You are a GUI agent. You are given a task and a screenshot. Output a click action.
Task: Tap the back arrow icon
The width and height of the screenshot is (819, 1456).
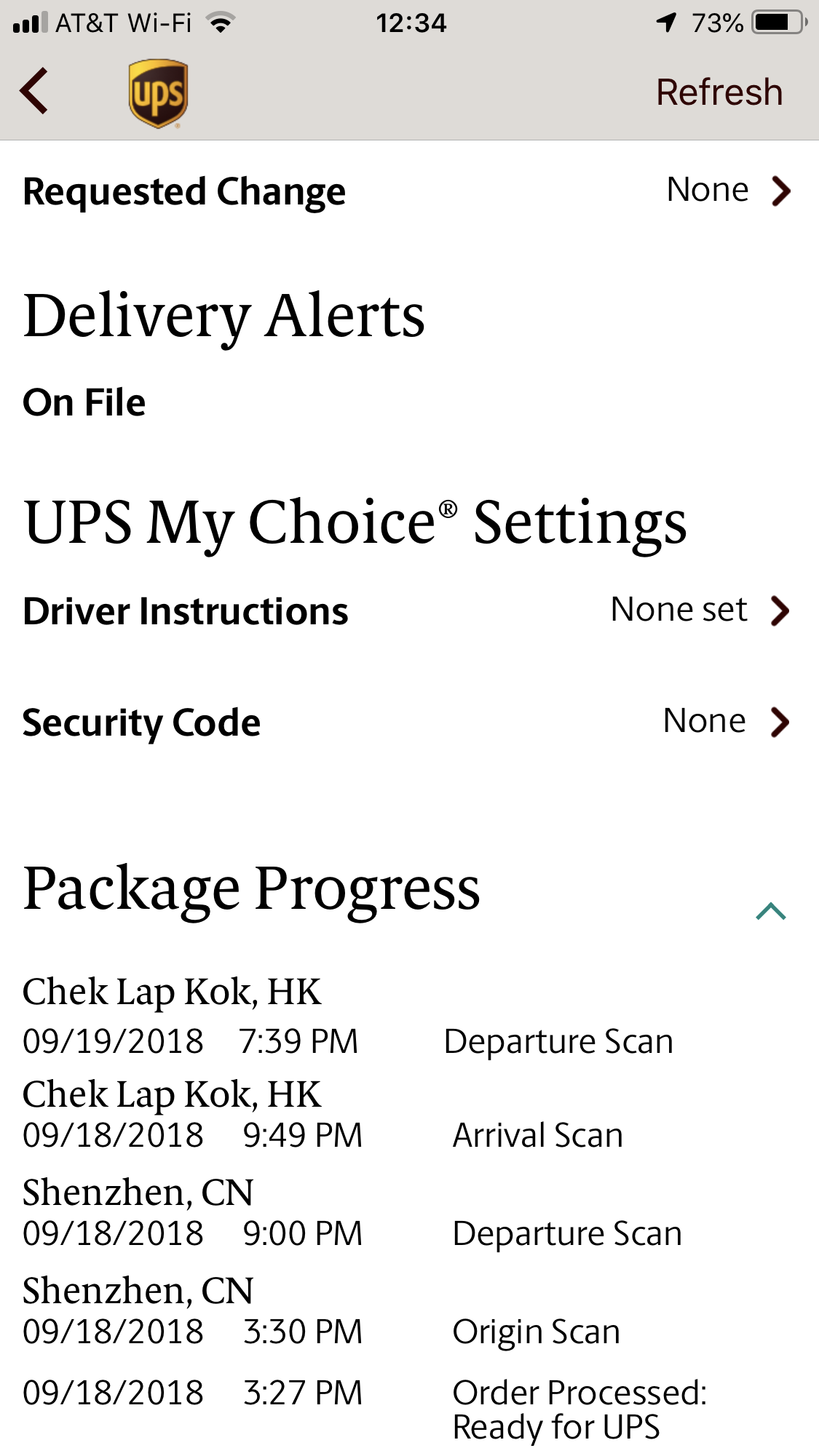pyautogui.click(x=34, y=91)
